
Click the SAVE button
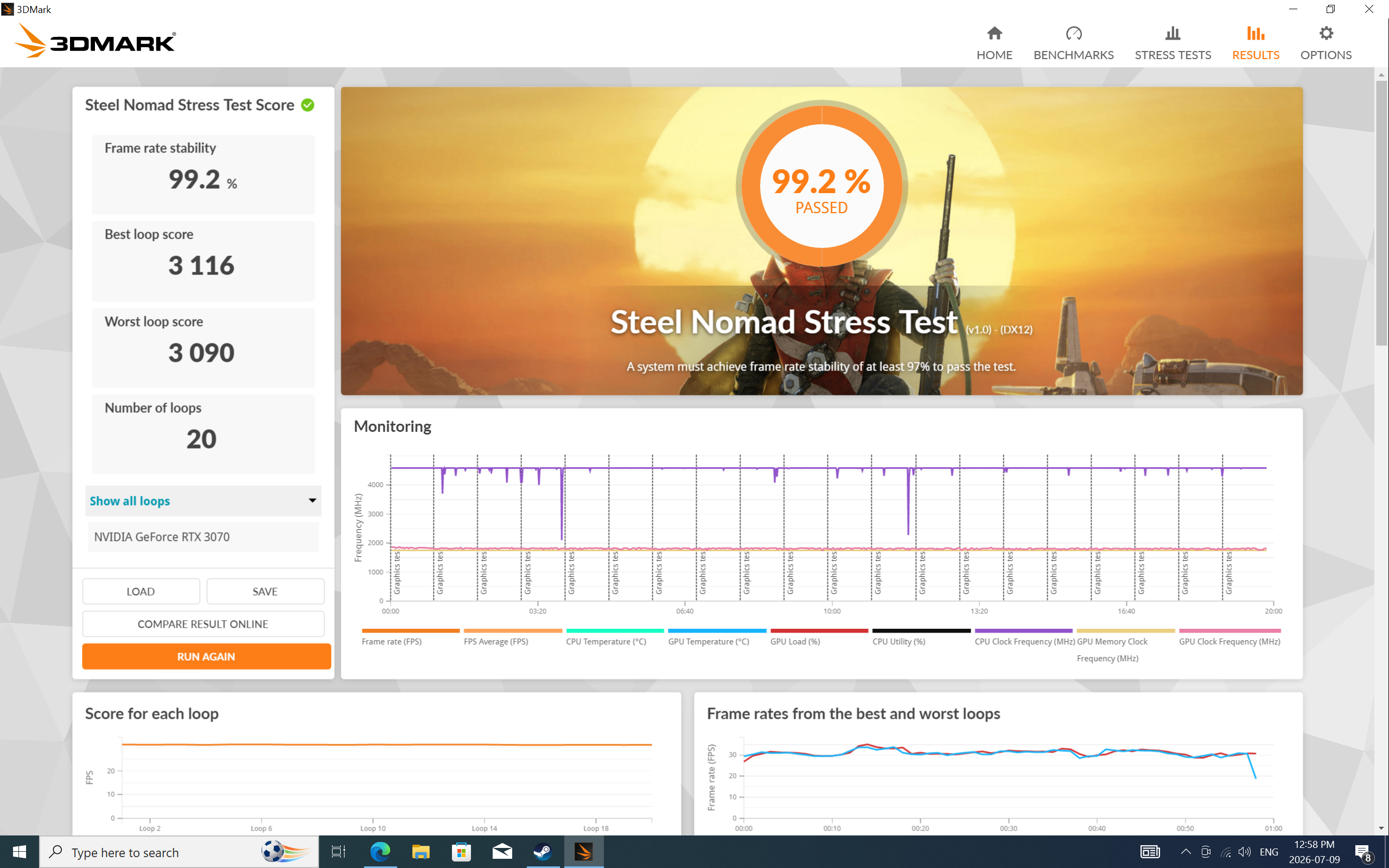[265, 591]
